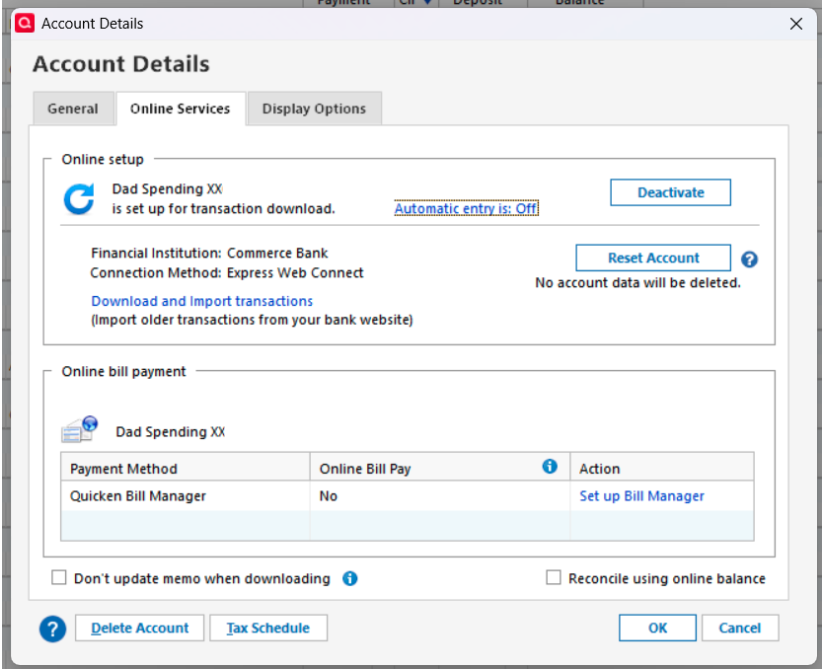
Task: Click info icon next to memo checkbox
Action: (350, 578)
